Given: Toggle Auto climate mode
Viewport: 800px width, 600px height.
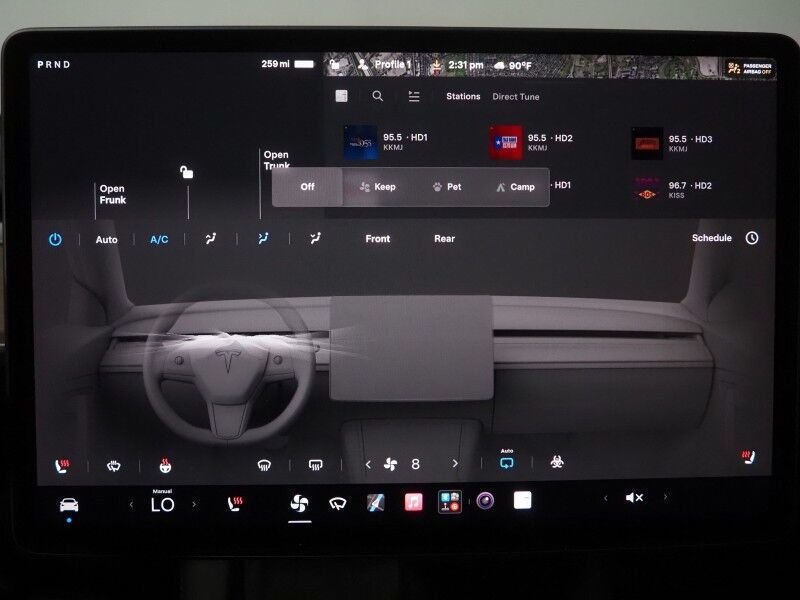Looking at the screenshot, I should click(107, 239).
